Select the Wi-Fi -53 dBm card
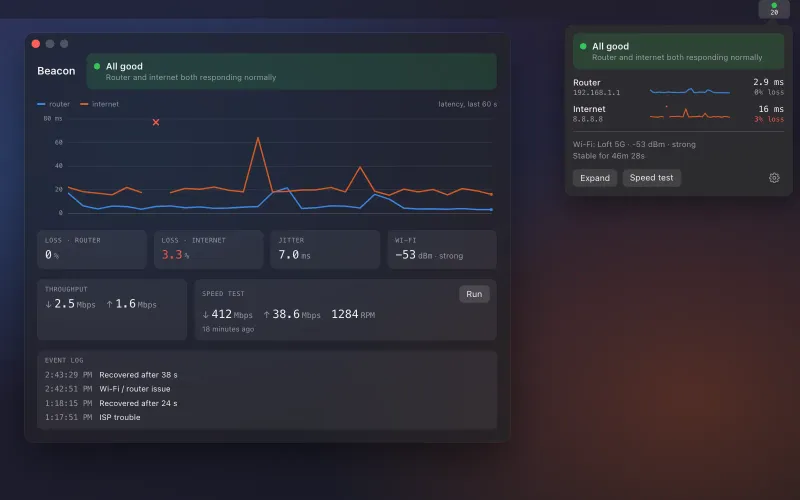 tap(442, 249)
